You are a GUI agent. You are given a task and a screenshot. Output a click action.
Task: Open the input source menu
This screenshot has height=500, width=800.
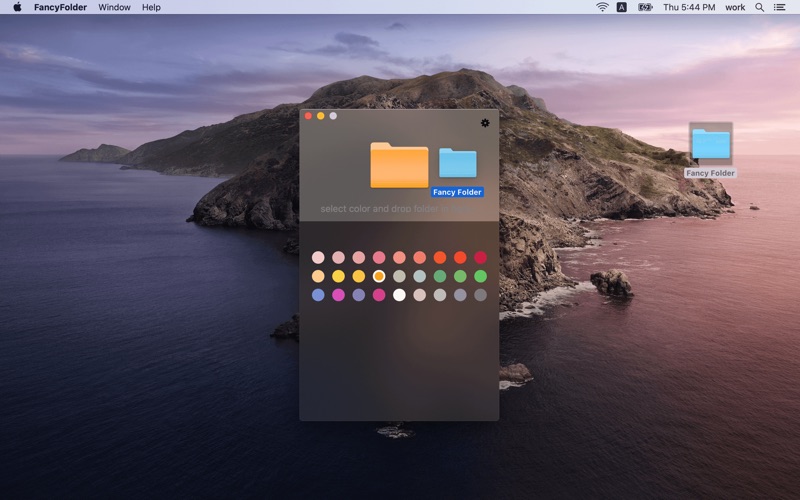pyautogui.click(x=621, y=7)
